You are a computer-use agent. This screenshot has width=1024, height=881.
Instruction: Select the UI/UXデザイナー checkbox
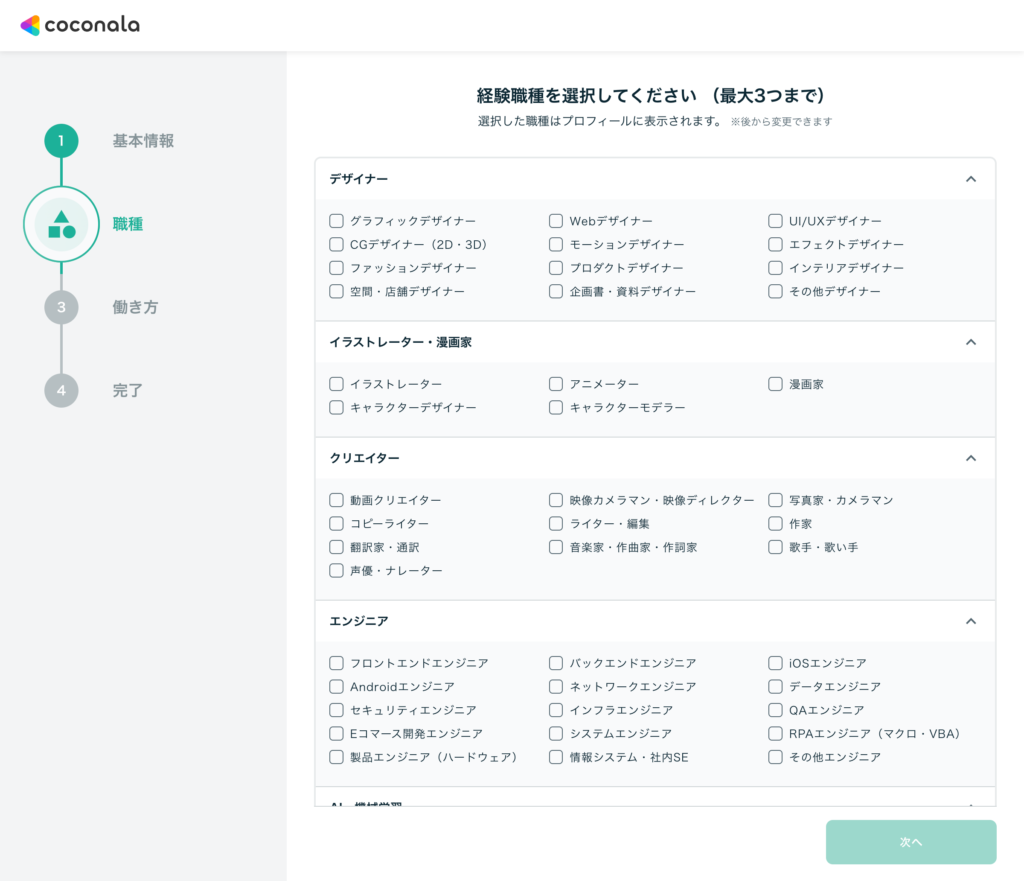click(x=775, y=221)
